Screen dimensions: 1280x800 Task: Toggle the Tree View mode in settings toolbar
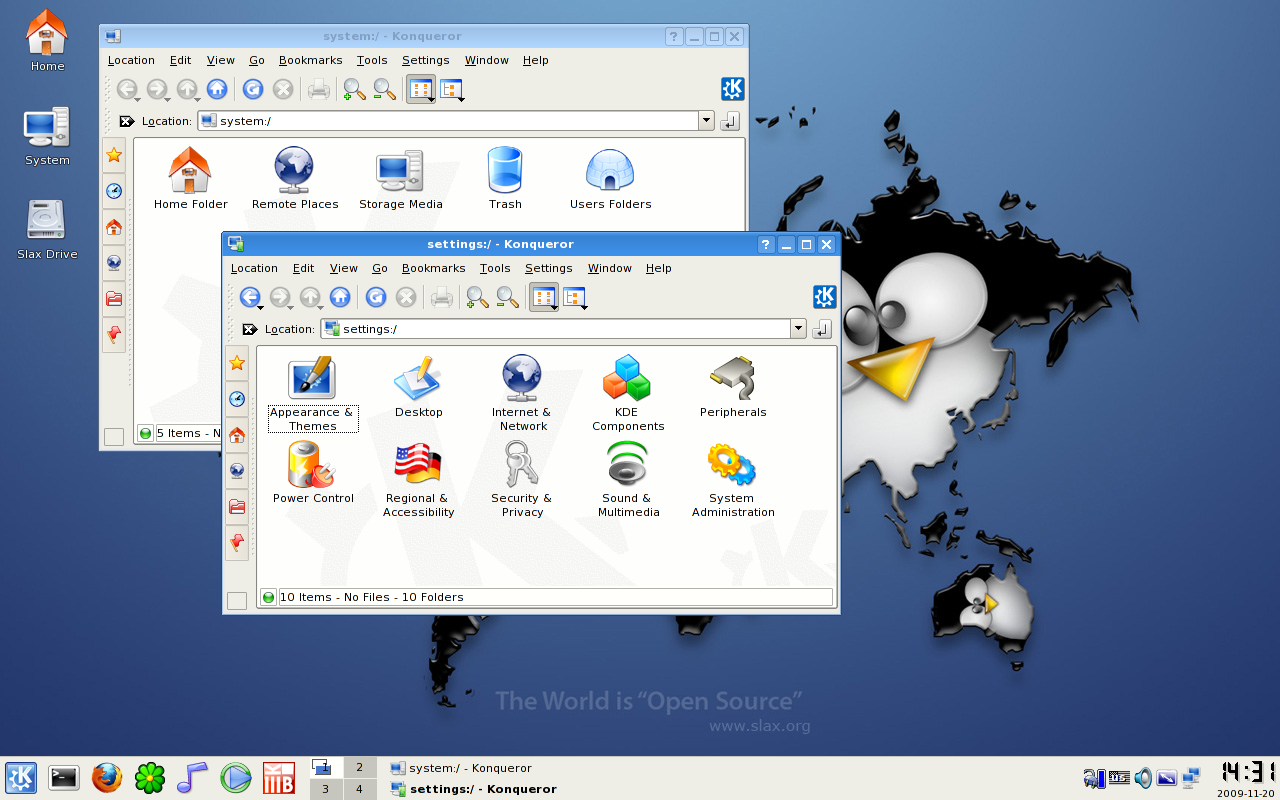pos(575,297)
